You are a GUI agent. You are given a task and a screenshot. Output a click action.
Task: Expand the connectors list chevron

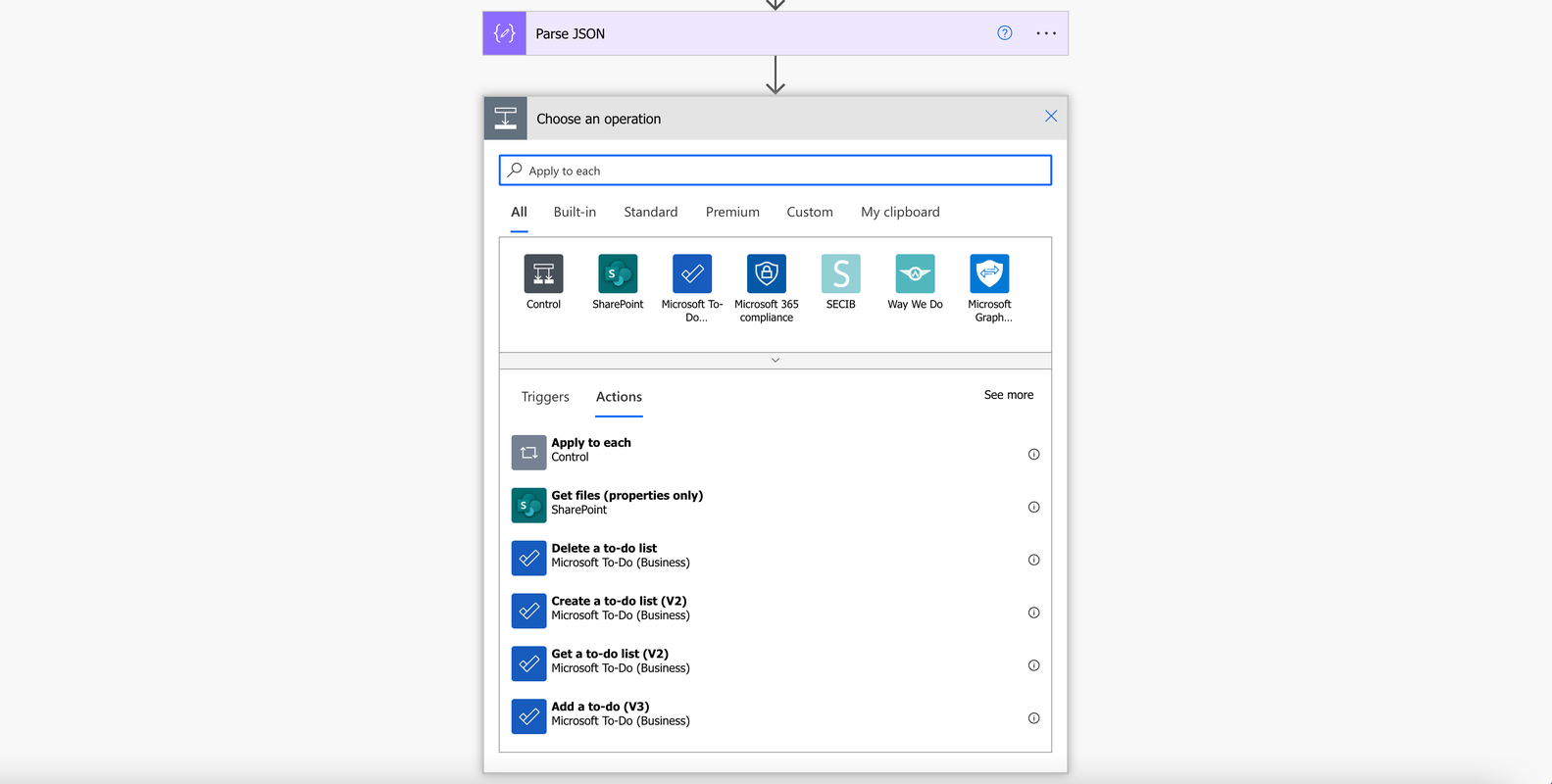[x=776, y=361]
